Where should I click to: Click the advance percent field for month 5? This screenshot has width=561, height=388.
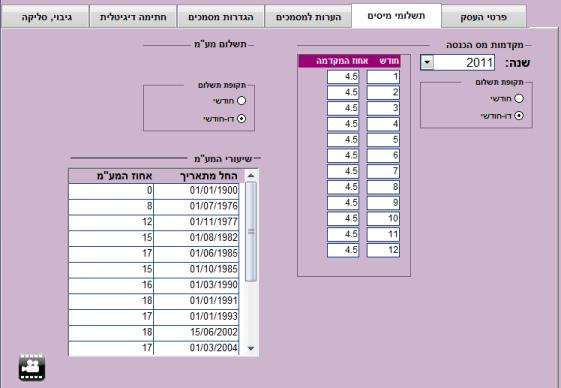[x=343, y=140]
